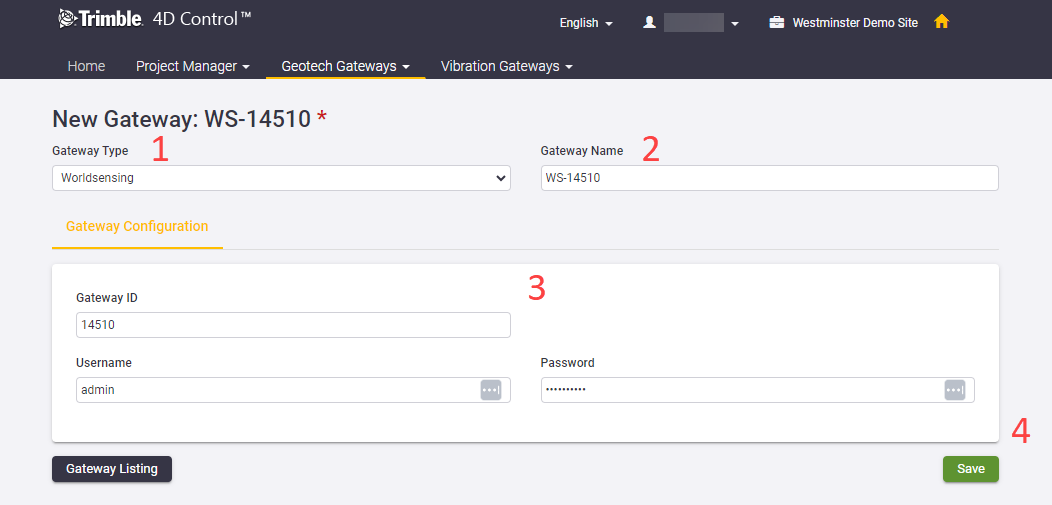Open the Gateway Type Worldsensing select box
The width and height of the screenshot is (1052, 505).
[281, 178]
